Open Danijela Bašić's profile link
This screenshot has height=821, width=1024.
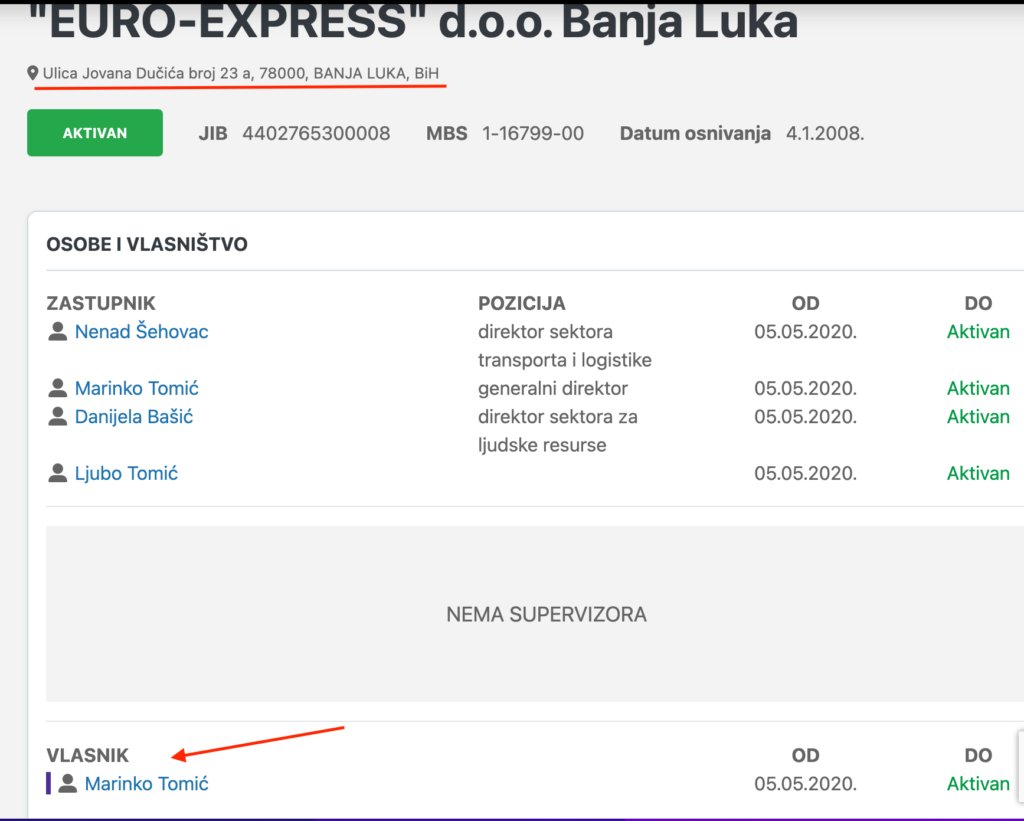[x=134, y=417]
